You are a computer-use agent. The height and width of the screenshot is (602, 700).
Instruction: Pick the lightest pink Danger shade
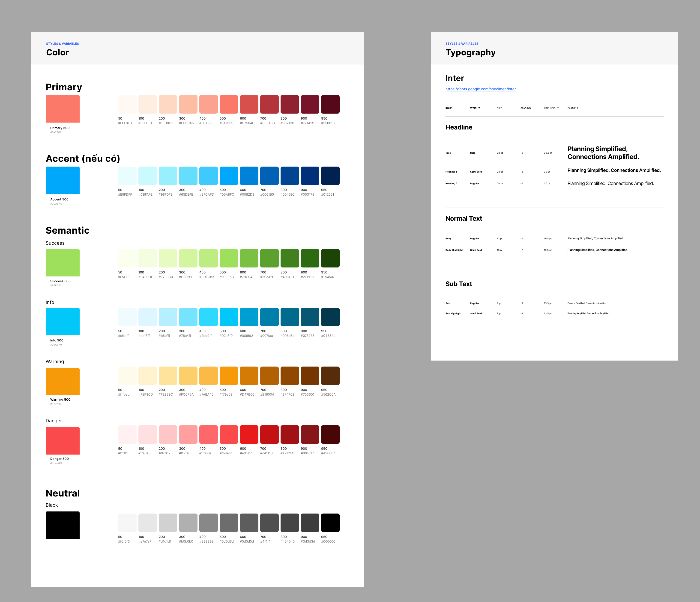click(x=127, y=435)
